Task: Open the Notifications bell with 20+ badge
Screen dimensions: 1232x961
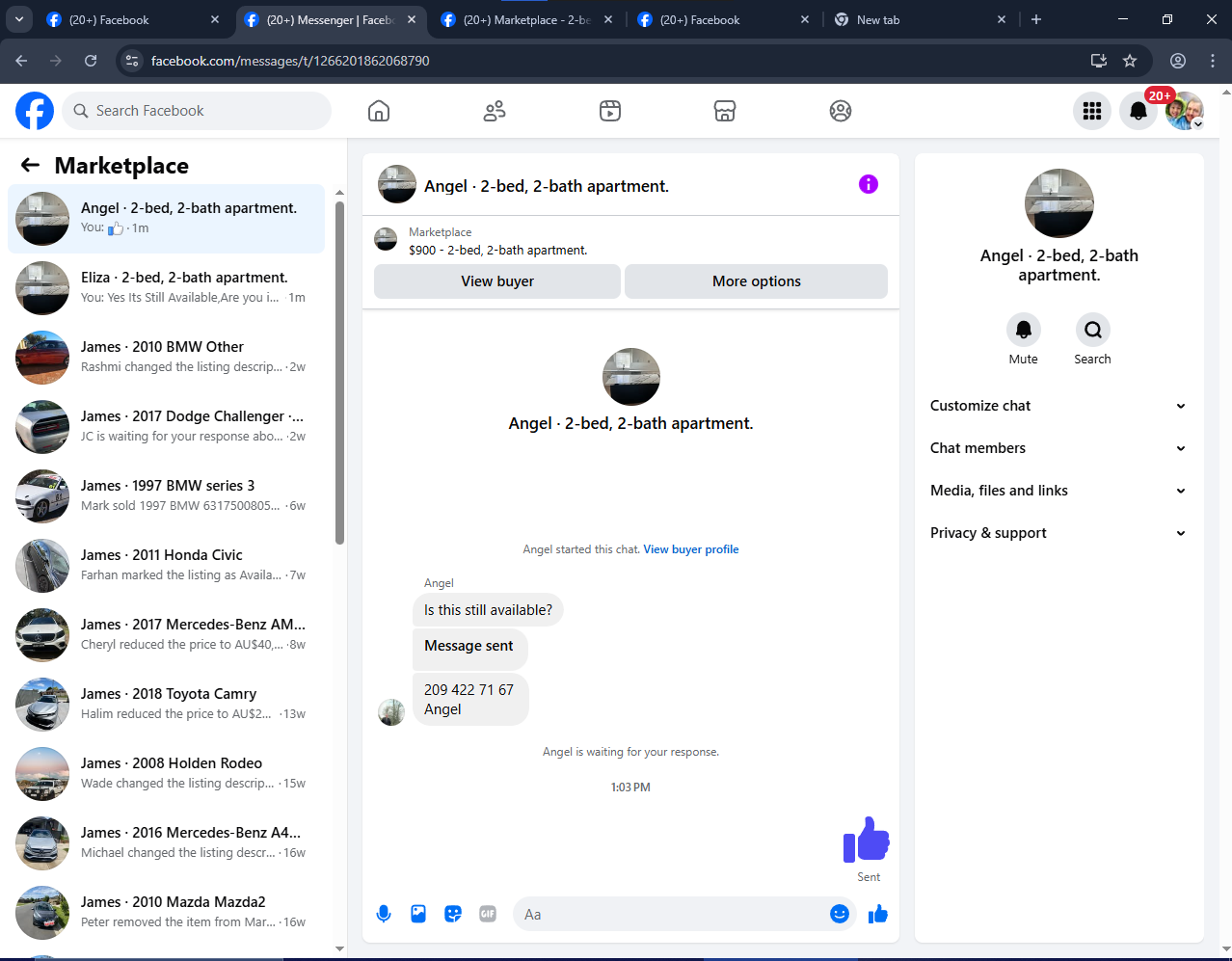Action: click(1138, 111)
